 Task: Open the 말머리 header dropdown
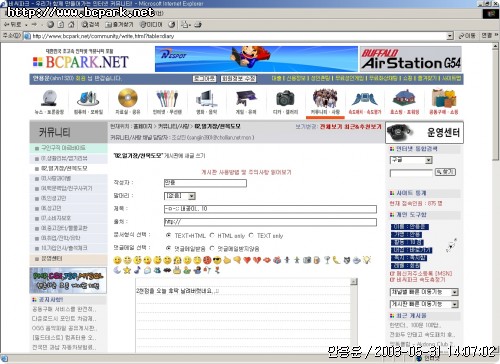[180, 196]
